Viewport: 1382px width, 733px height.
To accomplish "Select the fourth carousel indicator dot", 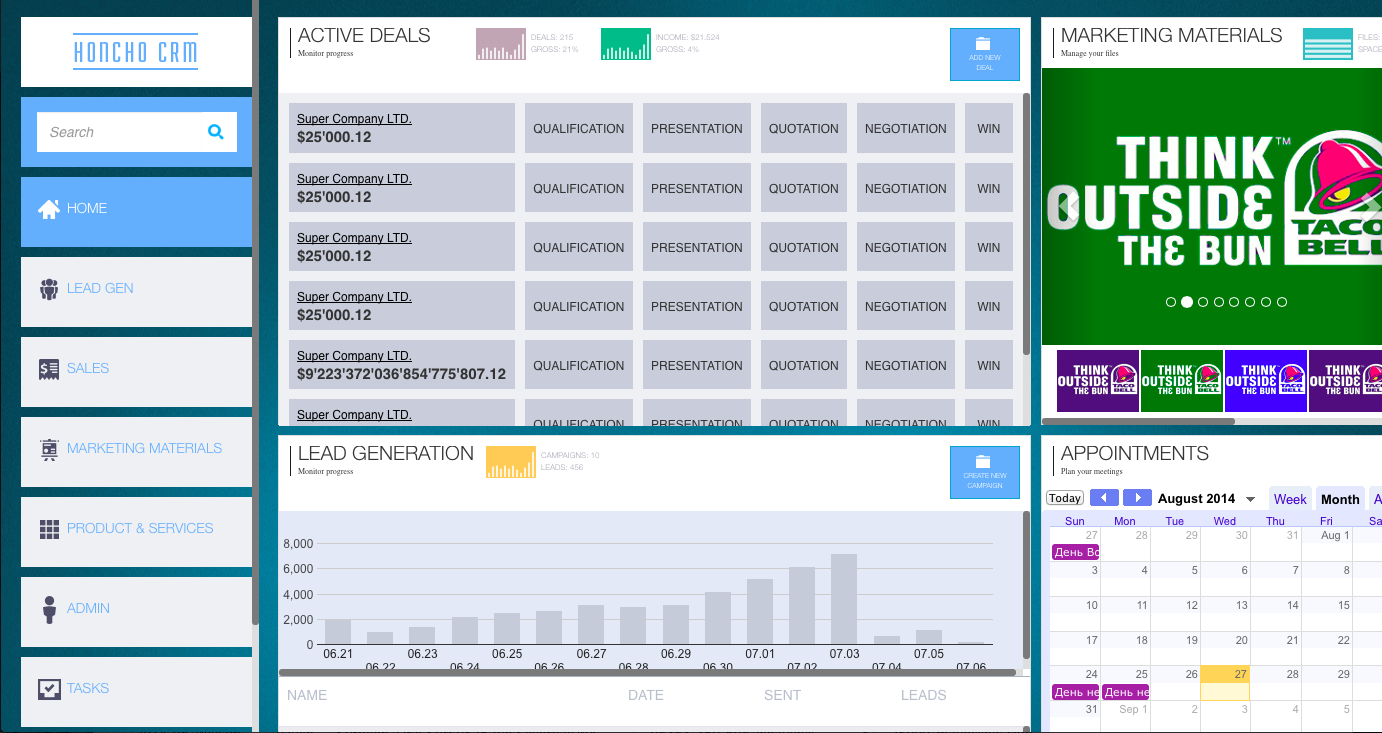I will (1219, 302).
